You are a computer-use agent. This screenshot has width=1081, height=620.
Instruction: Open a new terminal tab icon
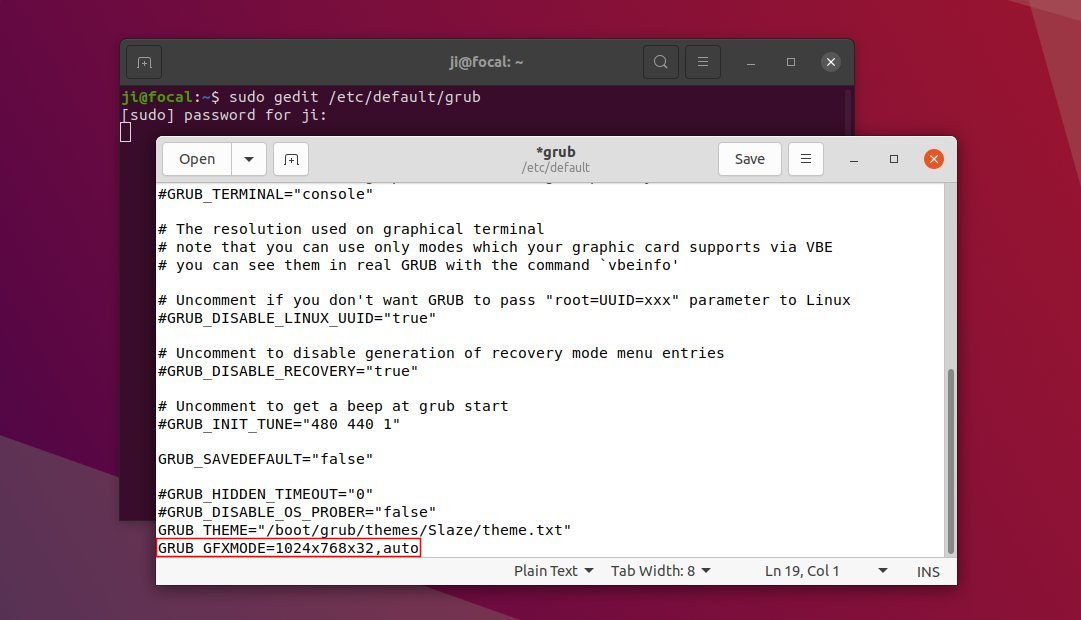click(144, 63)
